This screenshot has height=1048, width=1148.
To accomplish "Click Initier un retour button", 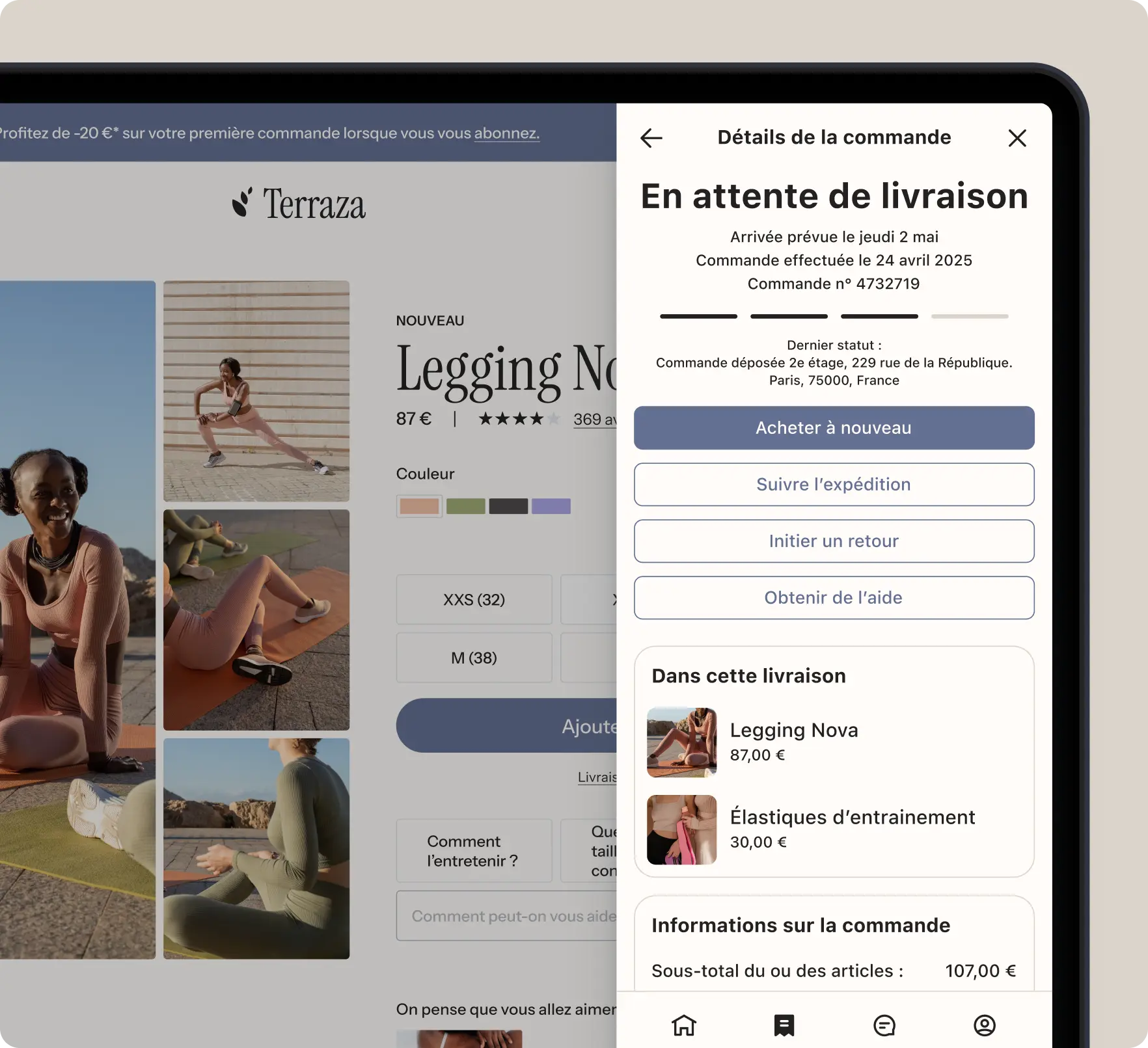I will coord(834,541).
